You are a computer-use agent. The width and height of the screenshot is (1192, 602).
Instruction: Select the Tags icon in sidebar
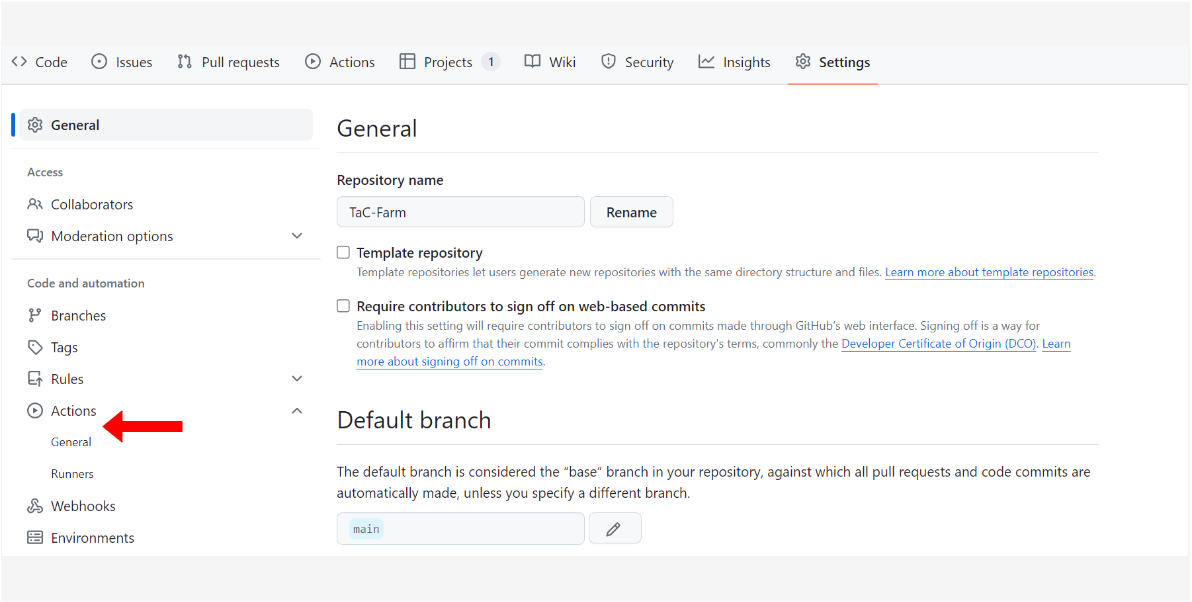click(35, 347)
